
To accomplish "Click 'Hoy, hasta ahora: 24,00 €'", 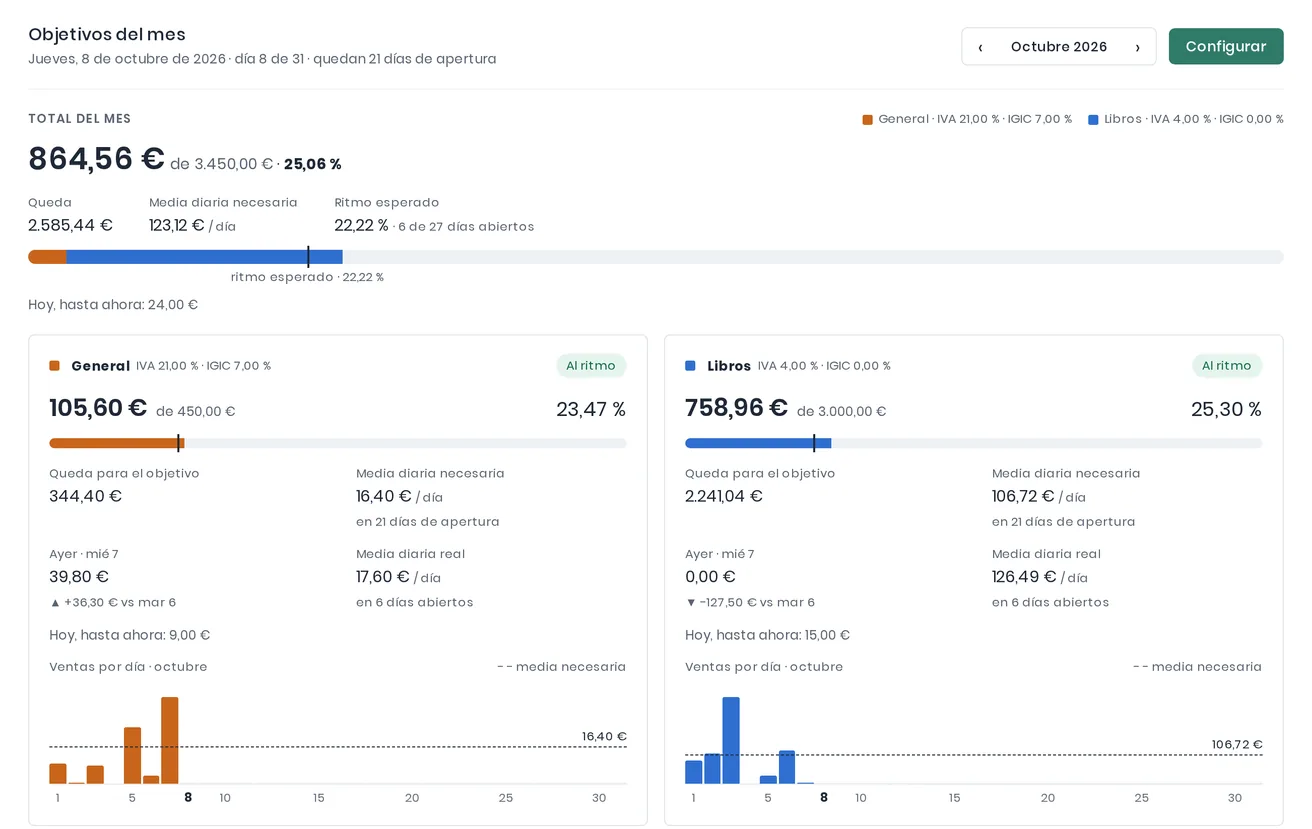I will tap(113, 304).
